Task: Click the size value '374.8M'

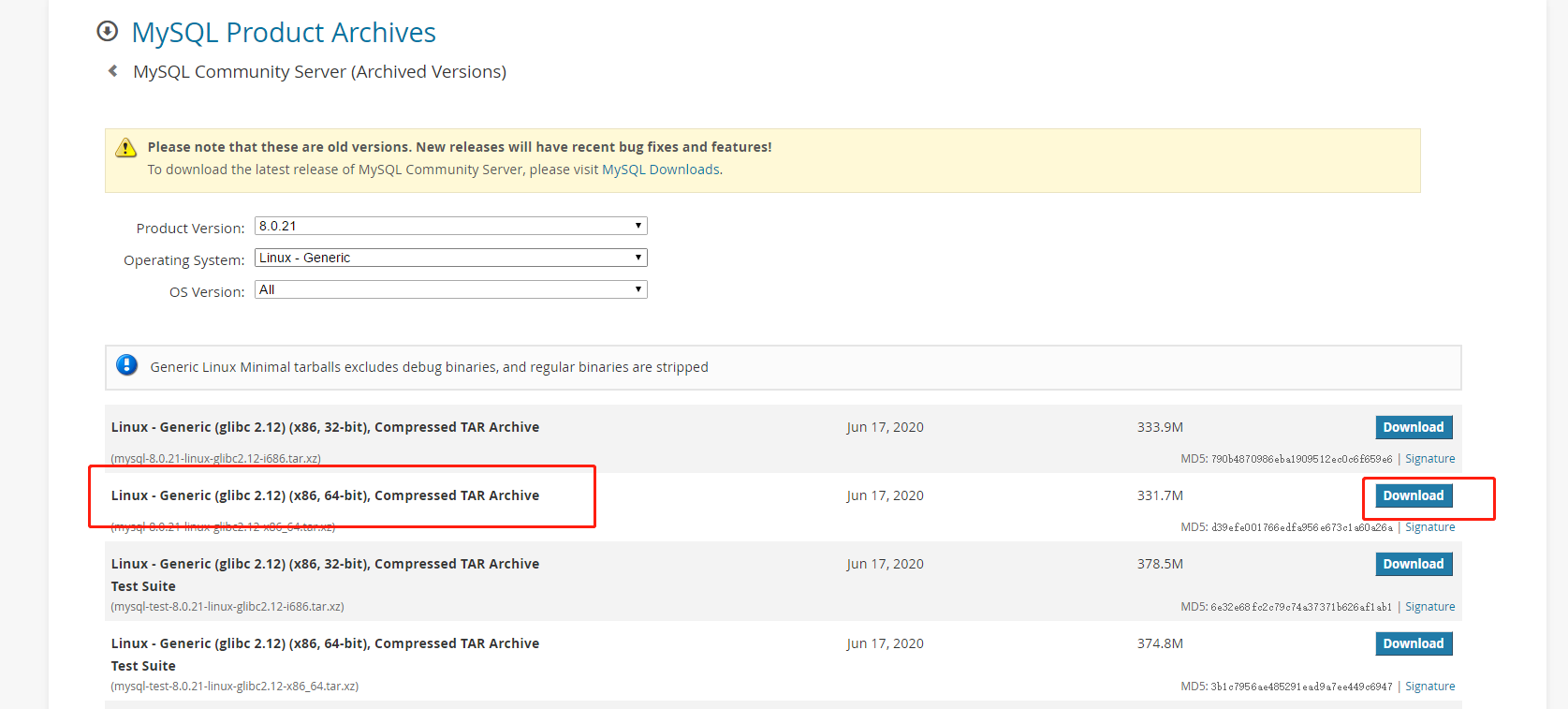Action: [1160, 643]
